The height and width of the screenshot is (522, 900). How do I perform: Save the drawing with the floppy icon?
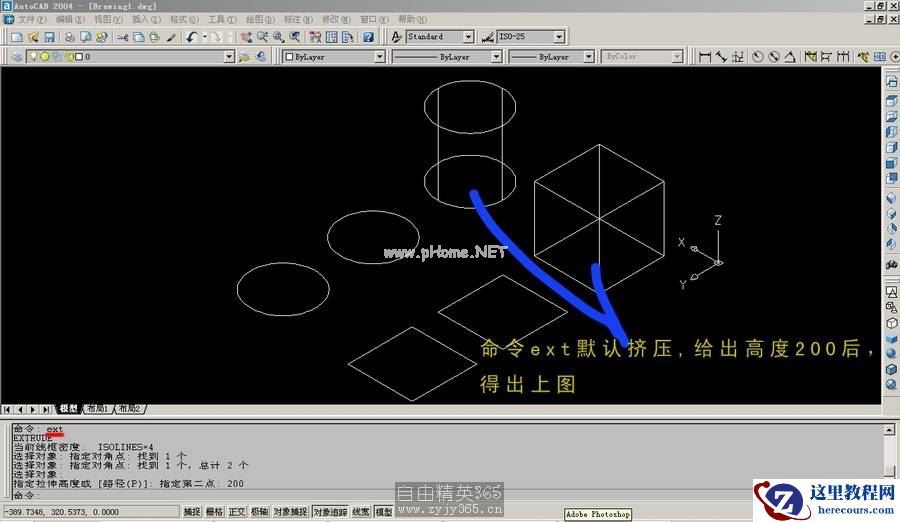[x=49, y=37]
